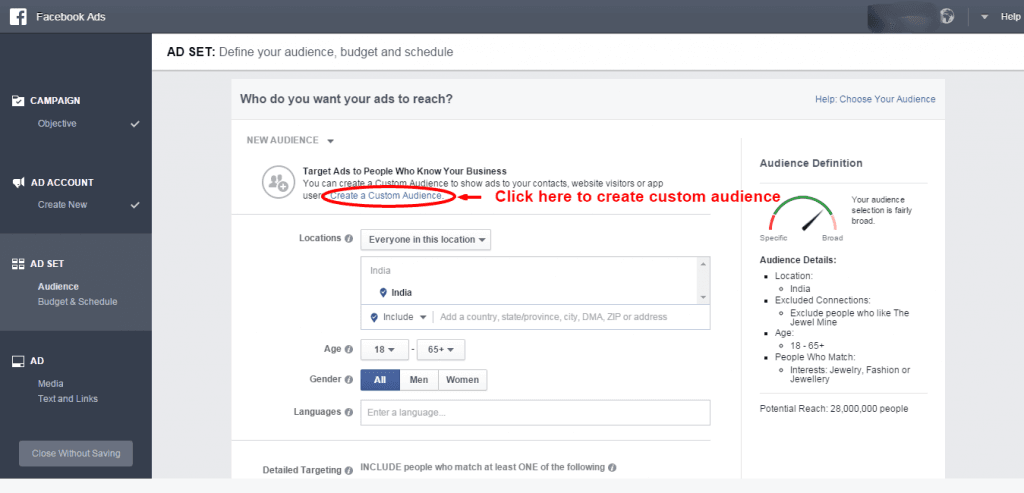Open the minimum age 18 dropdown
1024x493 pixels.
coord(385,350)
